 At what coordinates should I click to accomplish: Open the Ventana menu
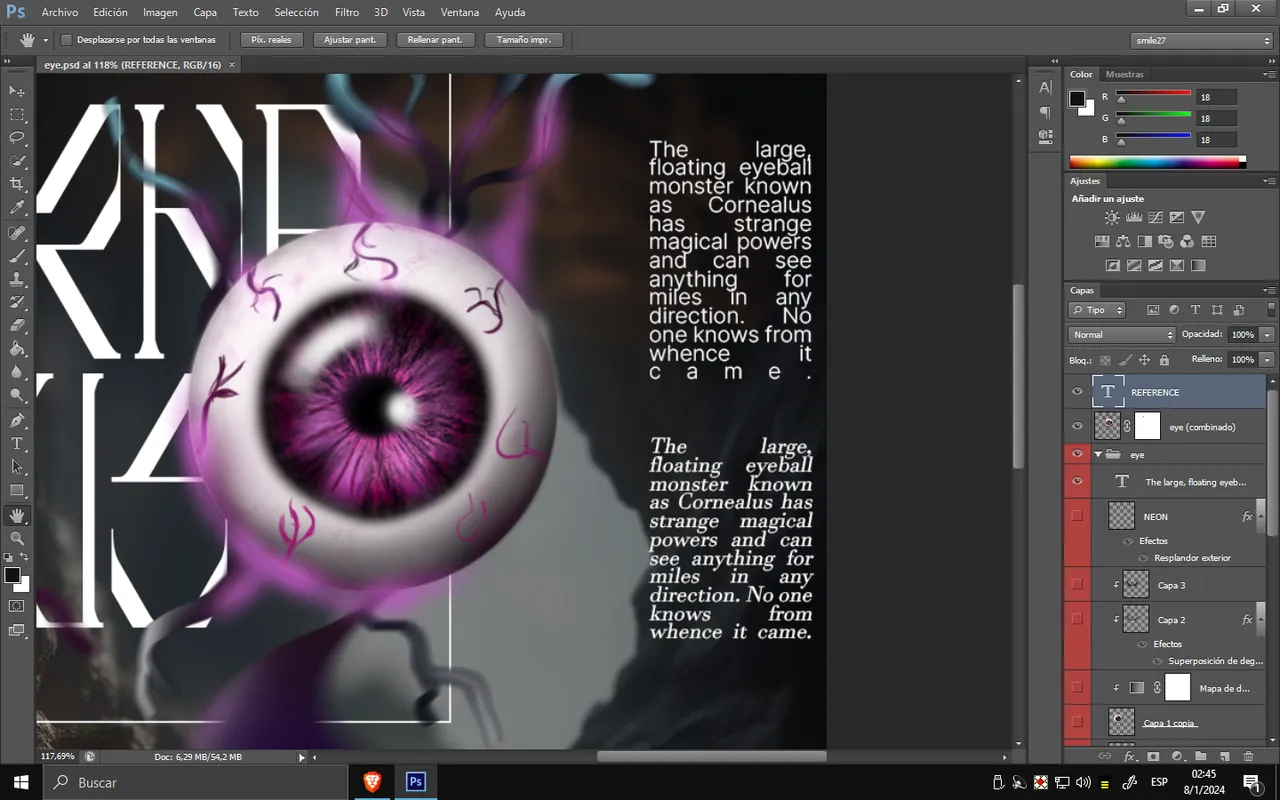coord(460,12)
